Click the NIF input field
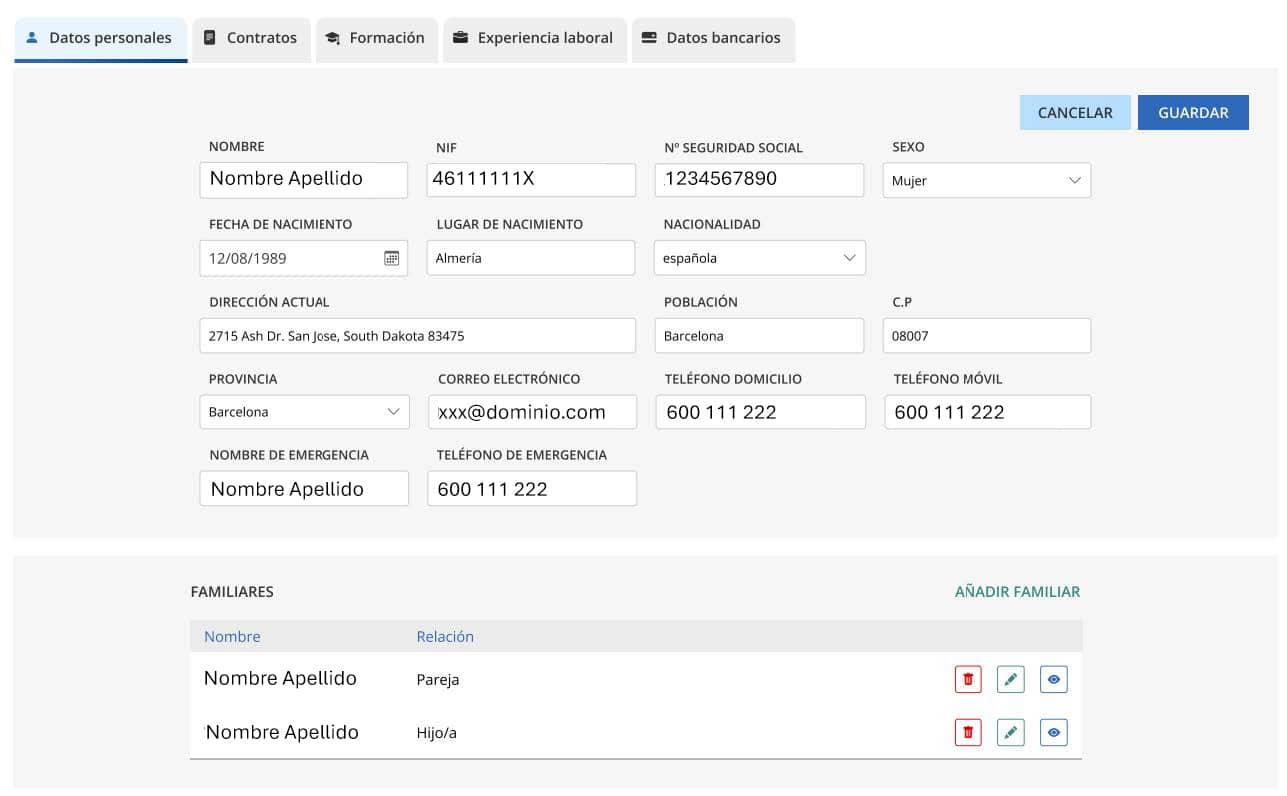Image resolution: width=1287 pixels, height=796 pixels. pos(531,180)
